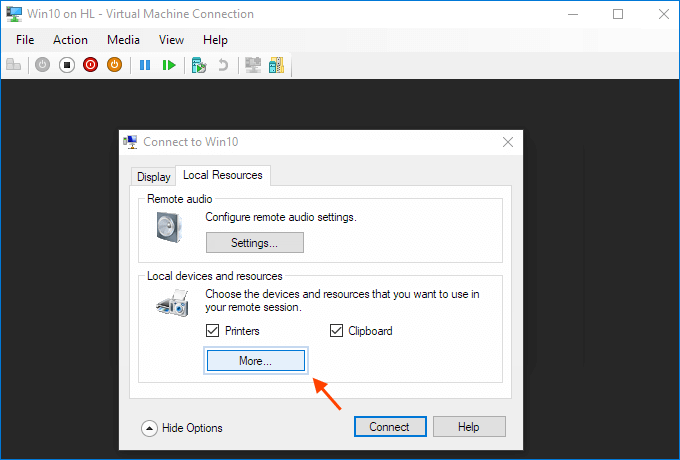This screenshot has height=460, width=680.
Task: Click the printer and camera devices icon
Action: [173, 303]
